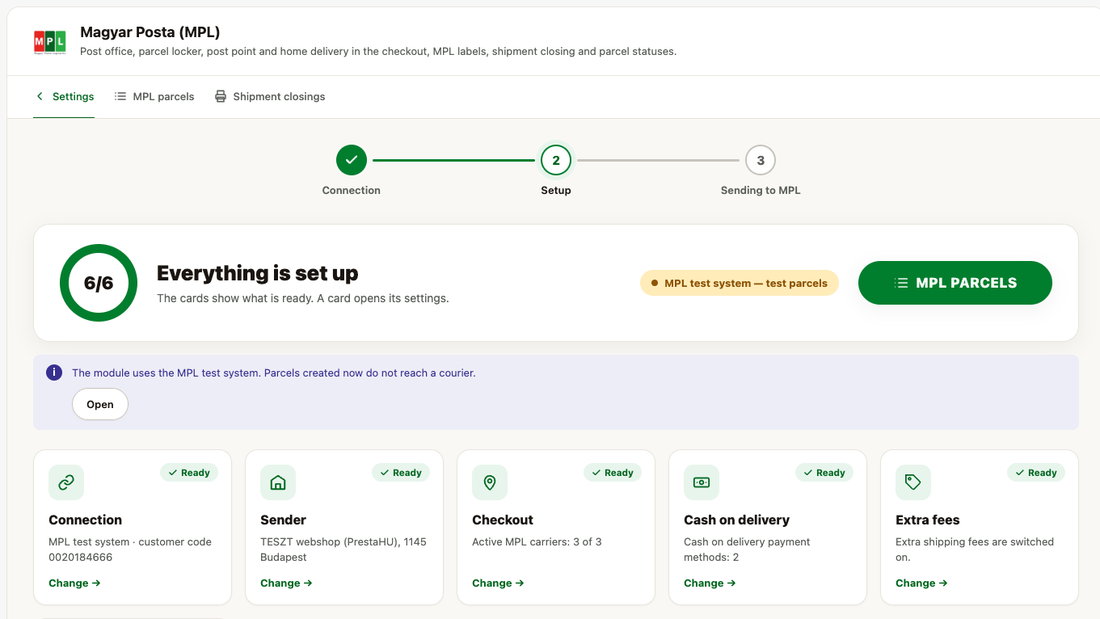Click Change link on Sender card

pyautogui.click(x=286, y=583)
